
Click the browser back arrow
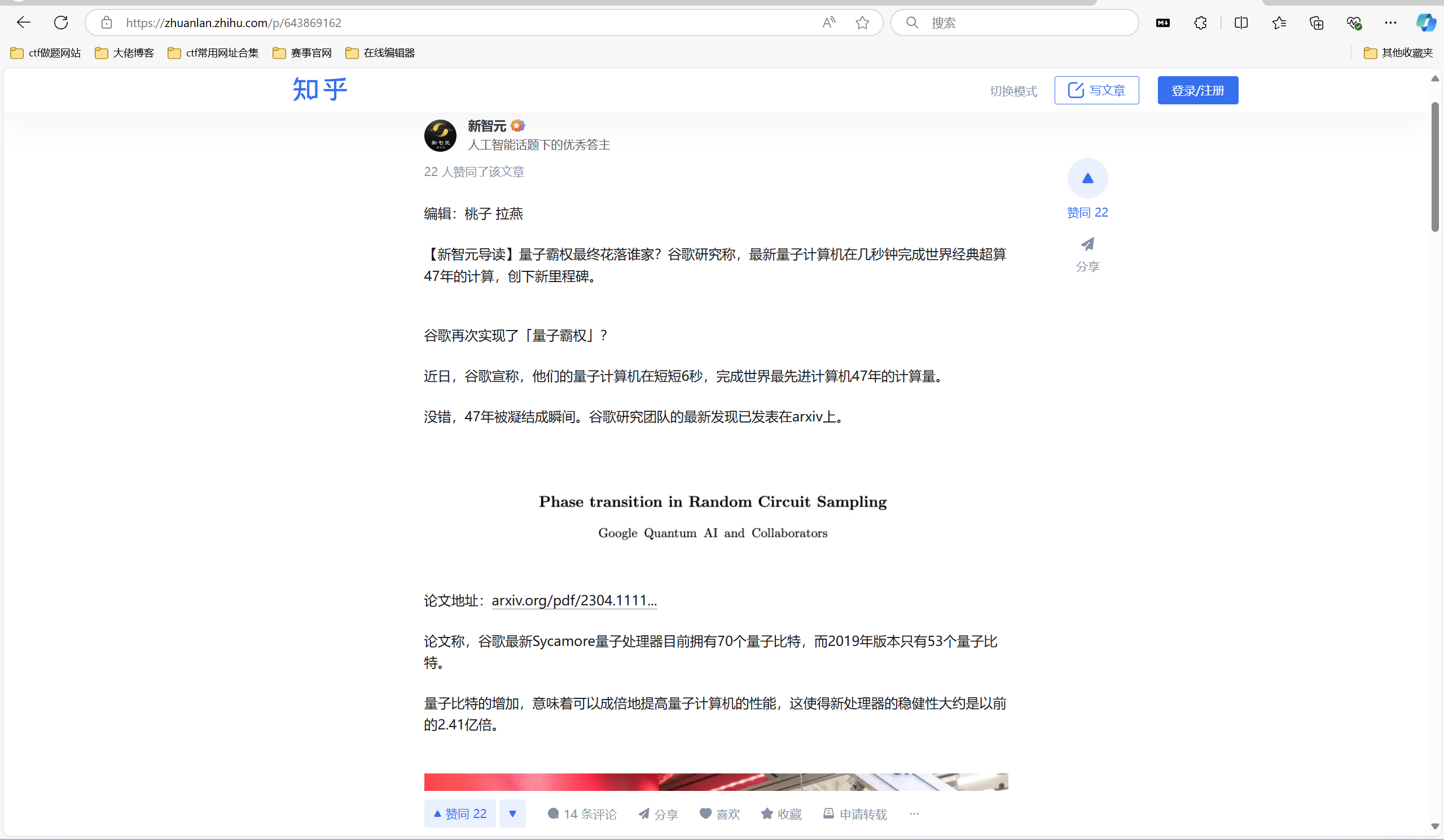24,23
